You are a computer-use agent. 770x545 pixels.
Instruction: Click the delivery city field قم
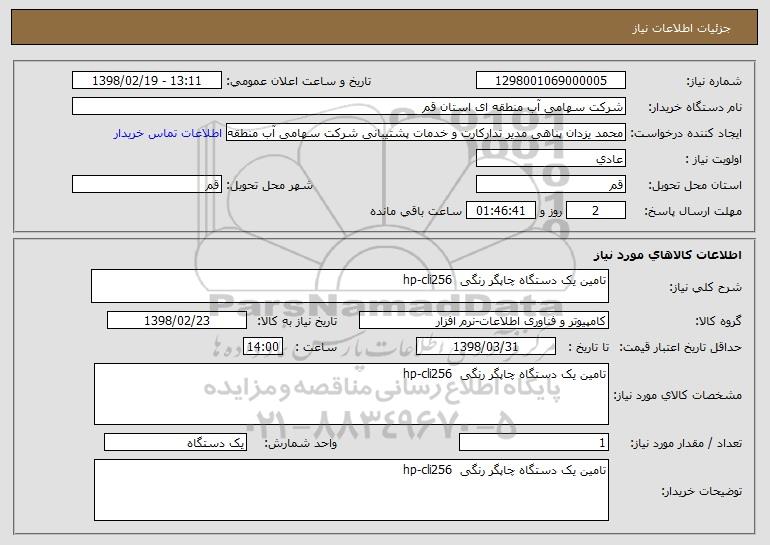click(x=147, y=184)
